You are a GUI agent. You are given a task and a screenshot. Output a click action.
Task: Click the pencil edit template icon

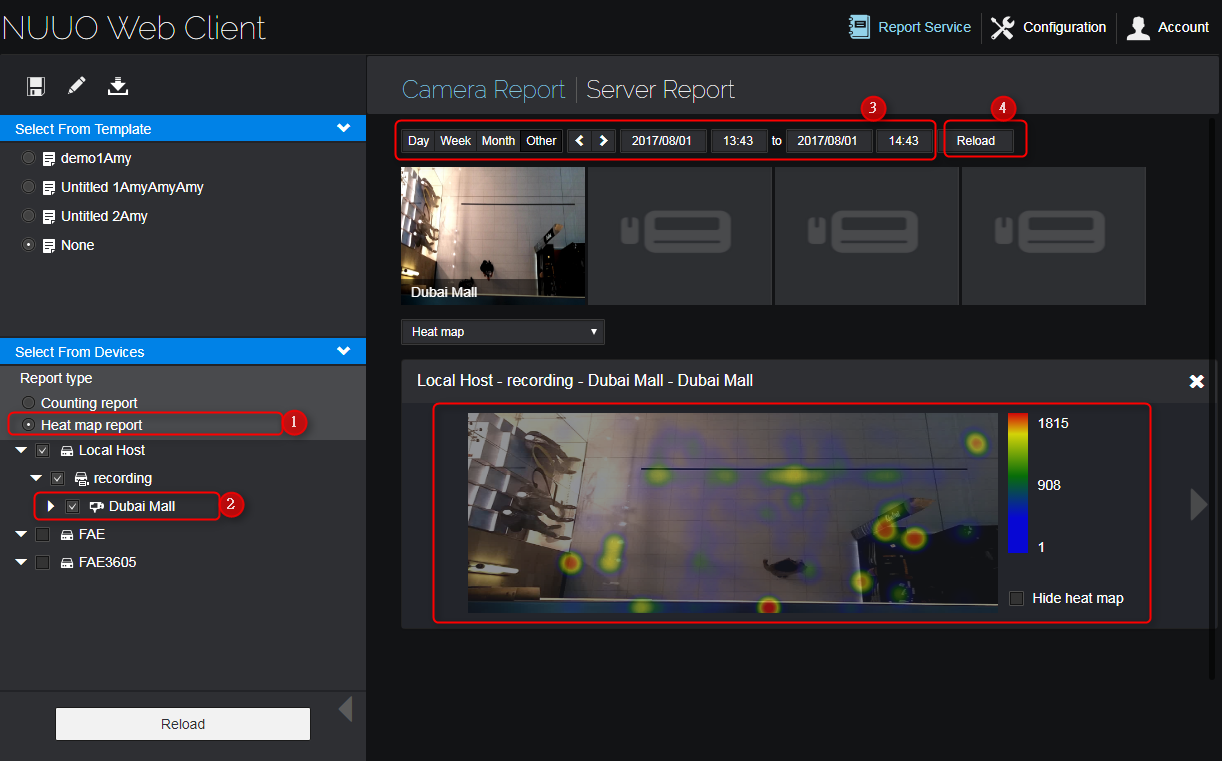[77, 86]
